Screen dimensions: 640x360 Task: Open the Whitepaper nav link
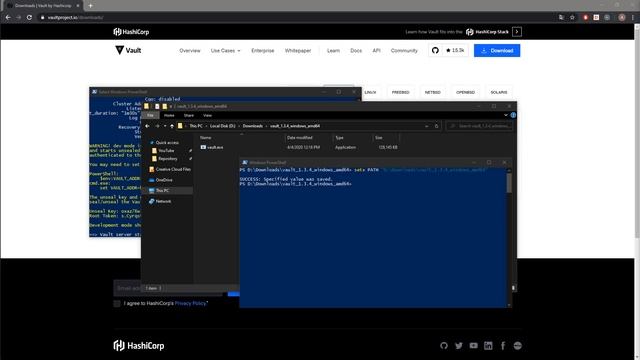[x=298, y=51]
